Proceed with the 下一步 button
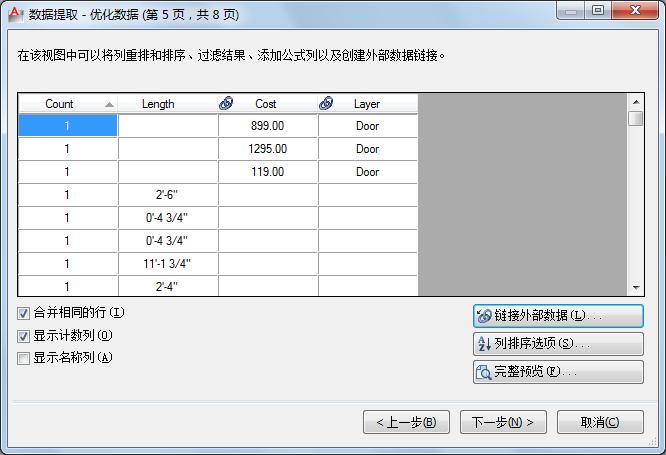Screen dimensions: 666x455 pyautogui.click(x=503, y=422)
